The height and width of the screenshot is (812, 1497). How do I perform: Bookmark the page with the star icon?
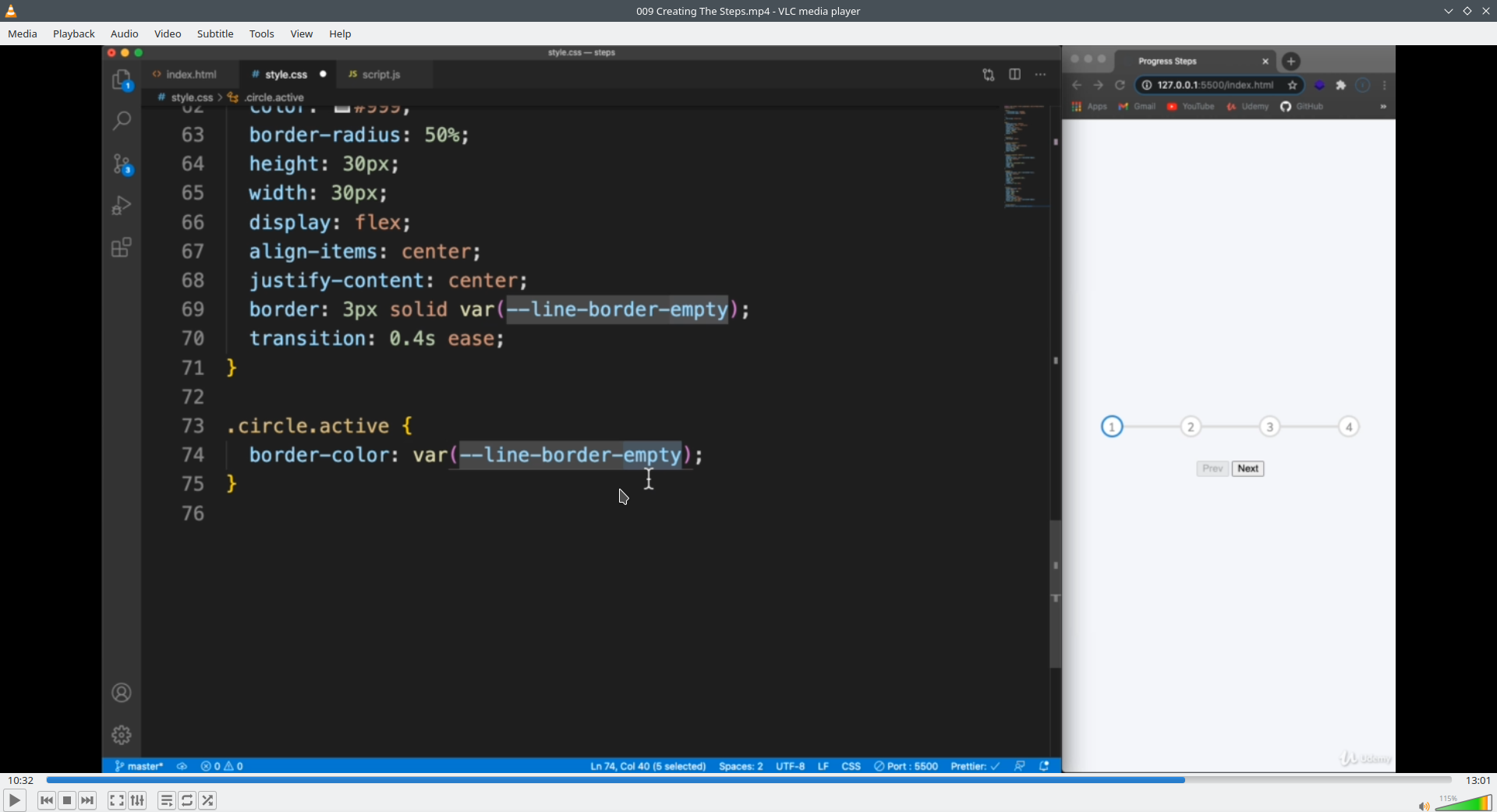click(1293, 85)
